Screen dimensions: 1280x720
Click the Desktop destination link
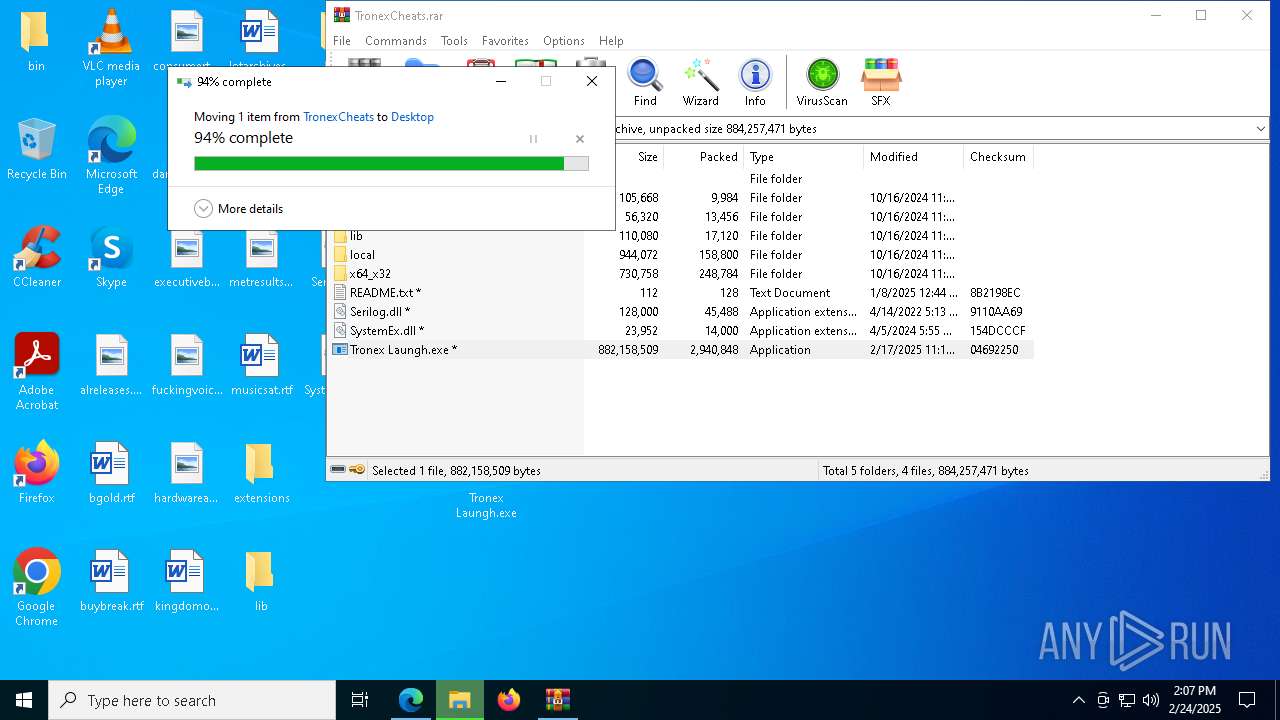412,117
